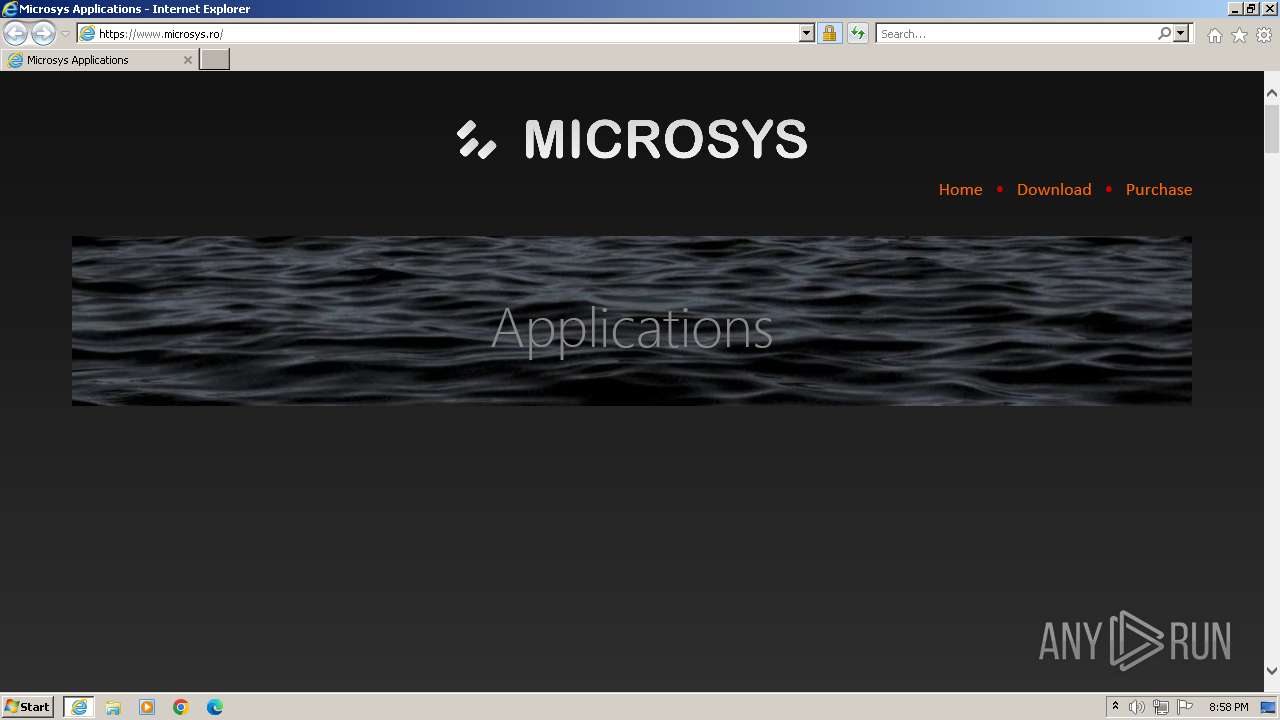Minimize the Internet Explorer window
The height and width of the screenshot is (720, 1280).
point(1235,8)
